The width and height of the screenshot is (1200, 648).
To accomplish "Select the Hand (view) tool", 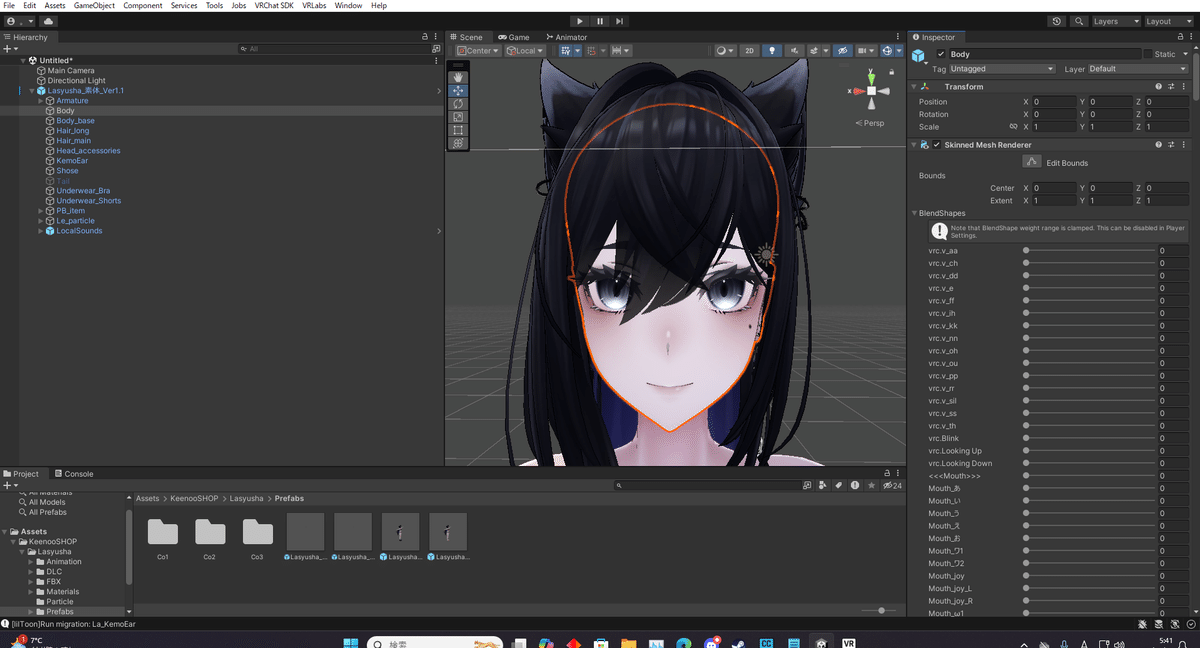I will (x=458, y=77).
